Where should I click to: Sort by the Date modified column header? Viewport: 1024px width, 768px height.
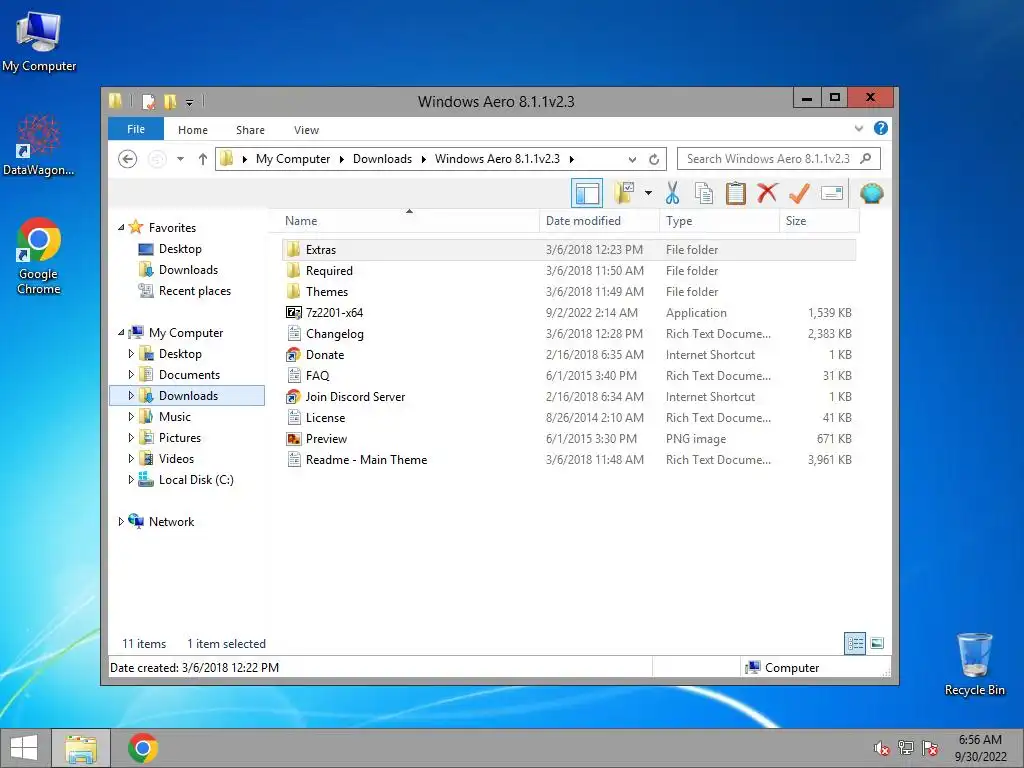pos(599,221)
